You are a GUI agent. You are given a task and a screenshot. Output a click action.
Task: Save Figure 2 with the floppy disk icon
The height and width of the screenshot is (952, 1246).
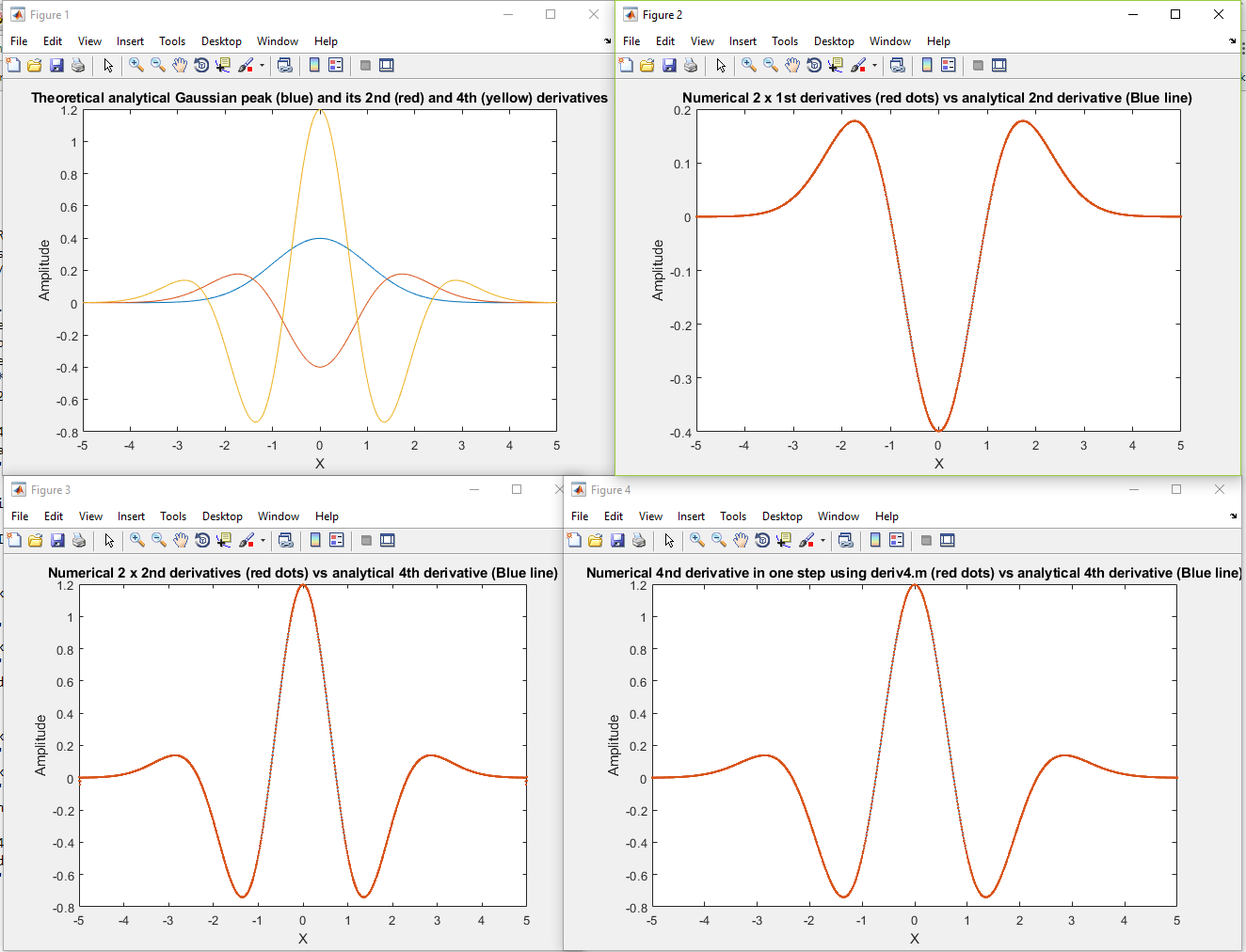669,65
